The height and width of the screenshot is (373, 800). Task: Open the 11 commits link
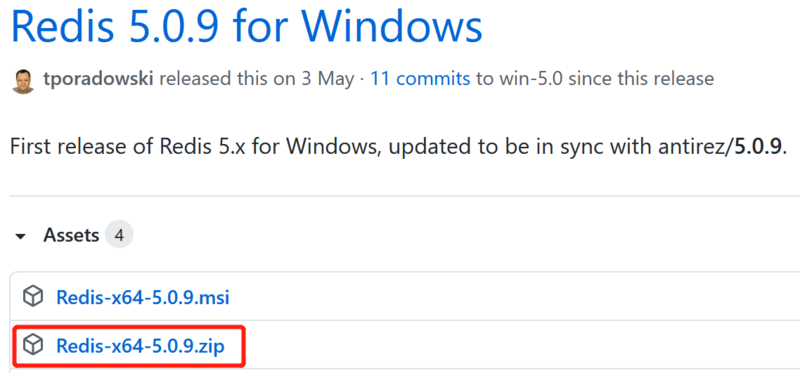tap(420, 79)
